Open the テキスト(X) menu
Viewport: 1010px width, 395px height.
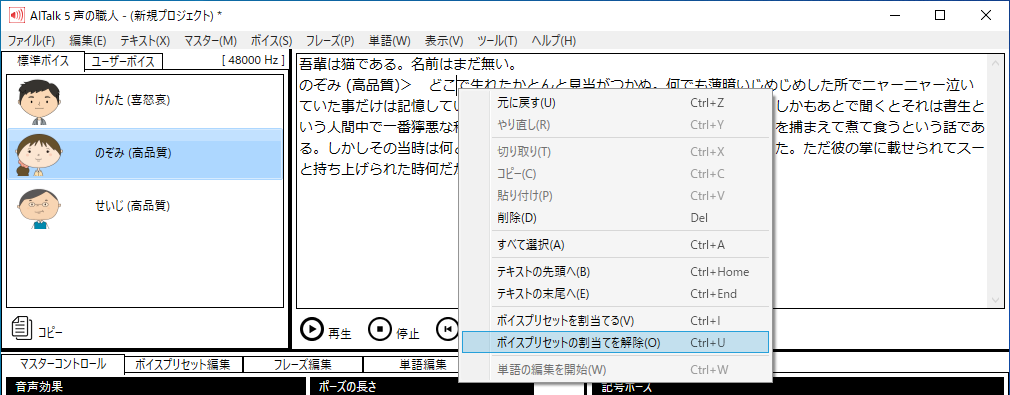coord(146,41)
